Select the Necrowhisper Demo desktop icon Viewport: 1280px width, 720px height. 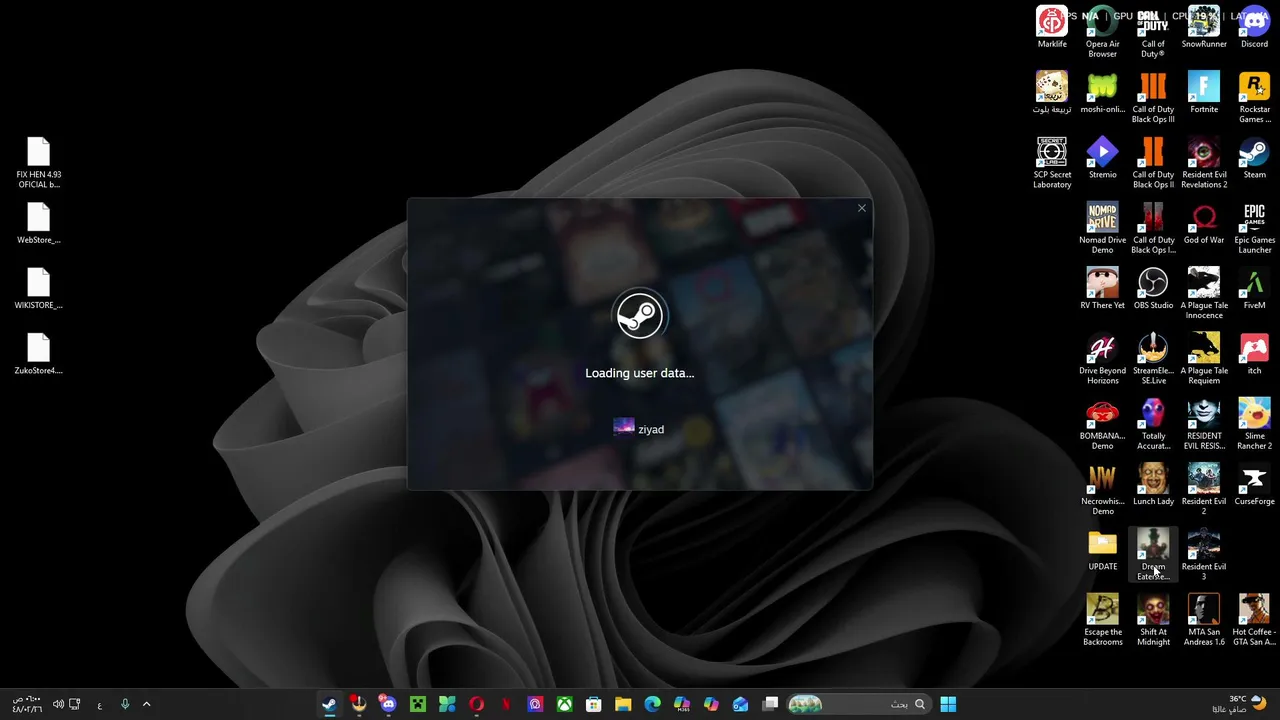click(1103, 489)
